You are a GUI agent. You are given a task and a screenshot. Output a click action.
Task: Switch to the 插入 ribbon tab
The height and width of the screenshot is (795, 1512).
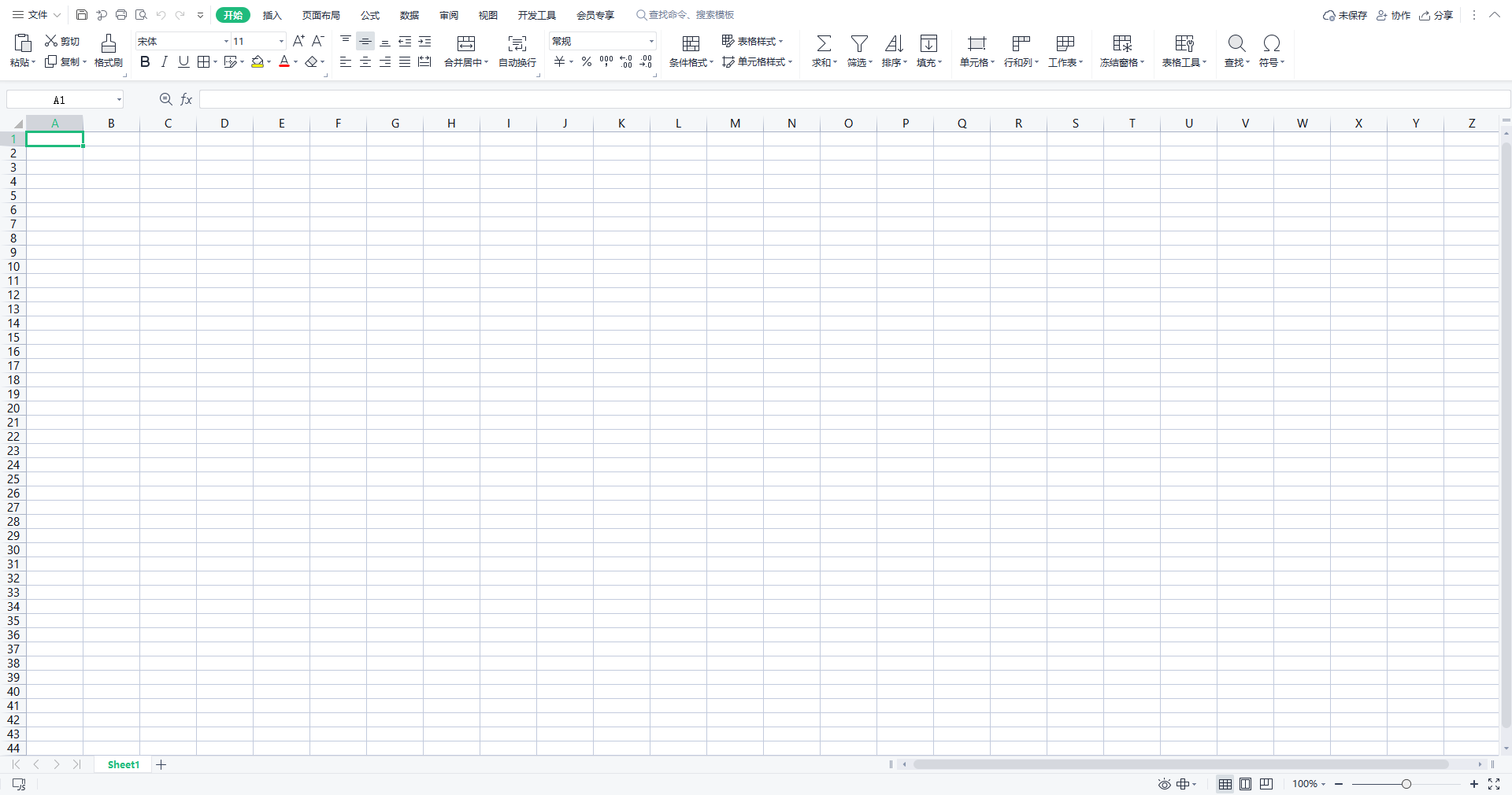272,15
